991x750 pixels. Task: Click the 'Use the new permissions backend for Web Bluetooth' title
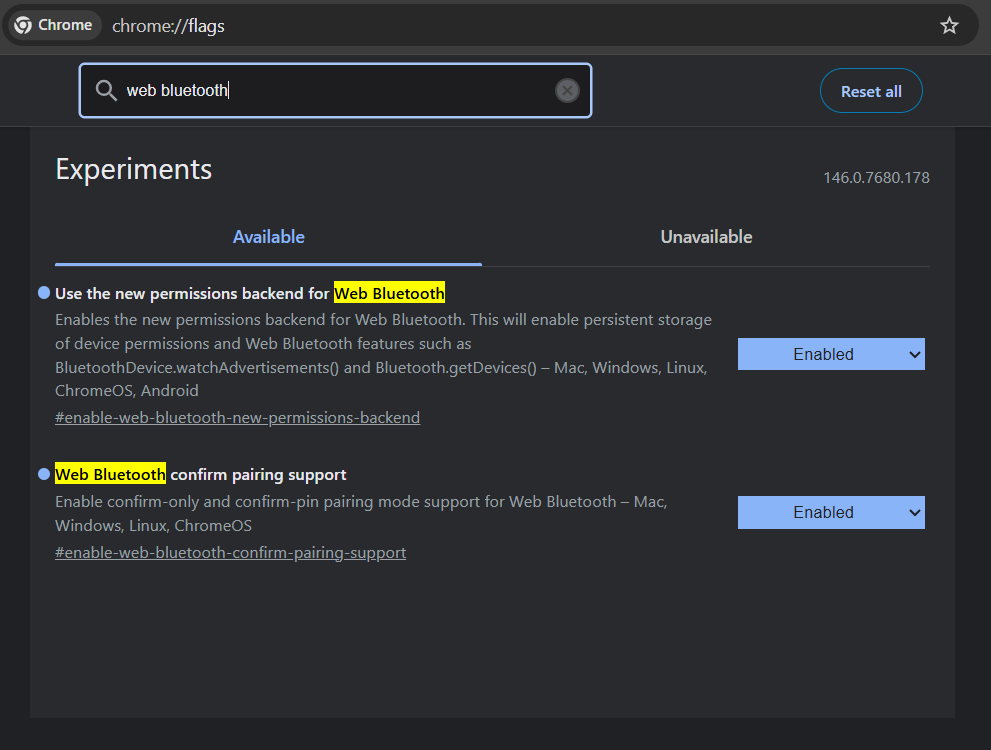tap(250, 293)
